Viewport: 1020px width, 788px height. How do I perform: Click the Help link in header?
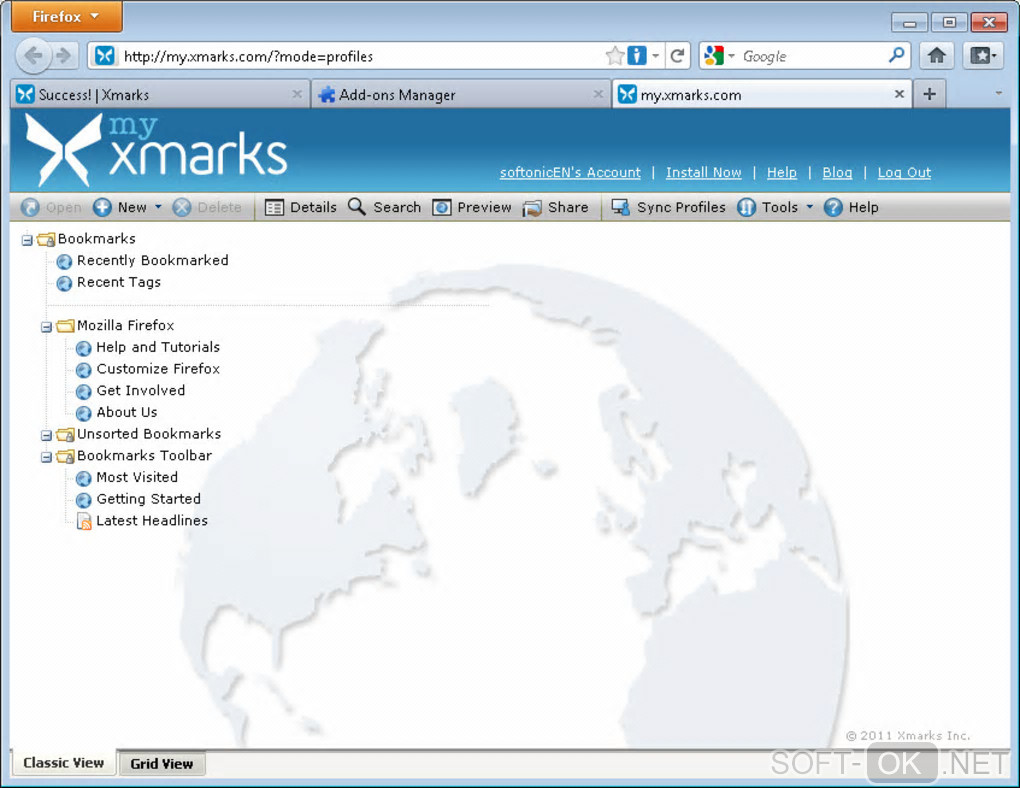point(781,172)
